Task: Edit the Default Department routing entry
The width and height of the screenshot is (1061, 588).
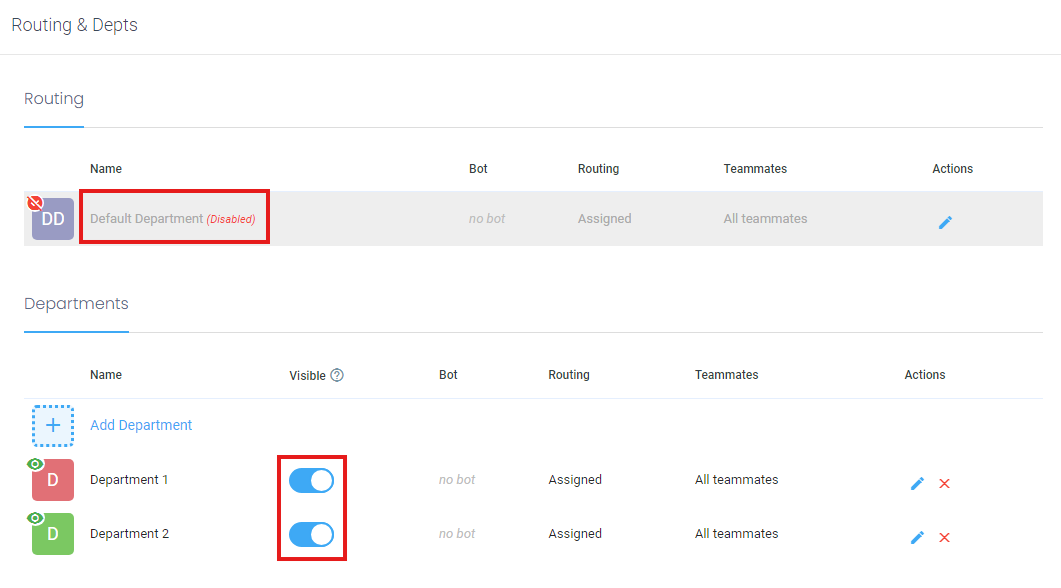Action: pos(945,222)
